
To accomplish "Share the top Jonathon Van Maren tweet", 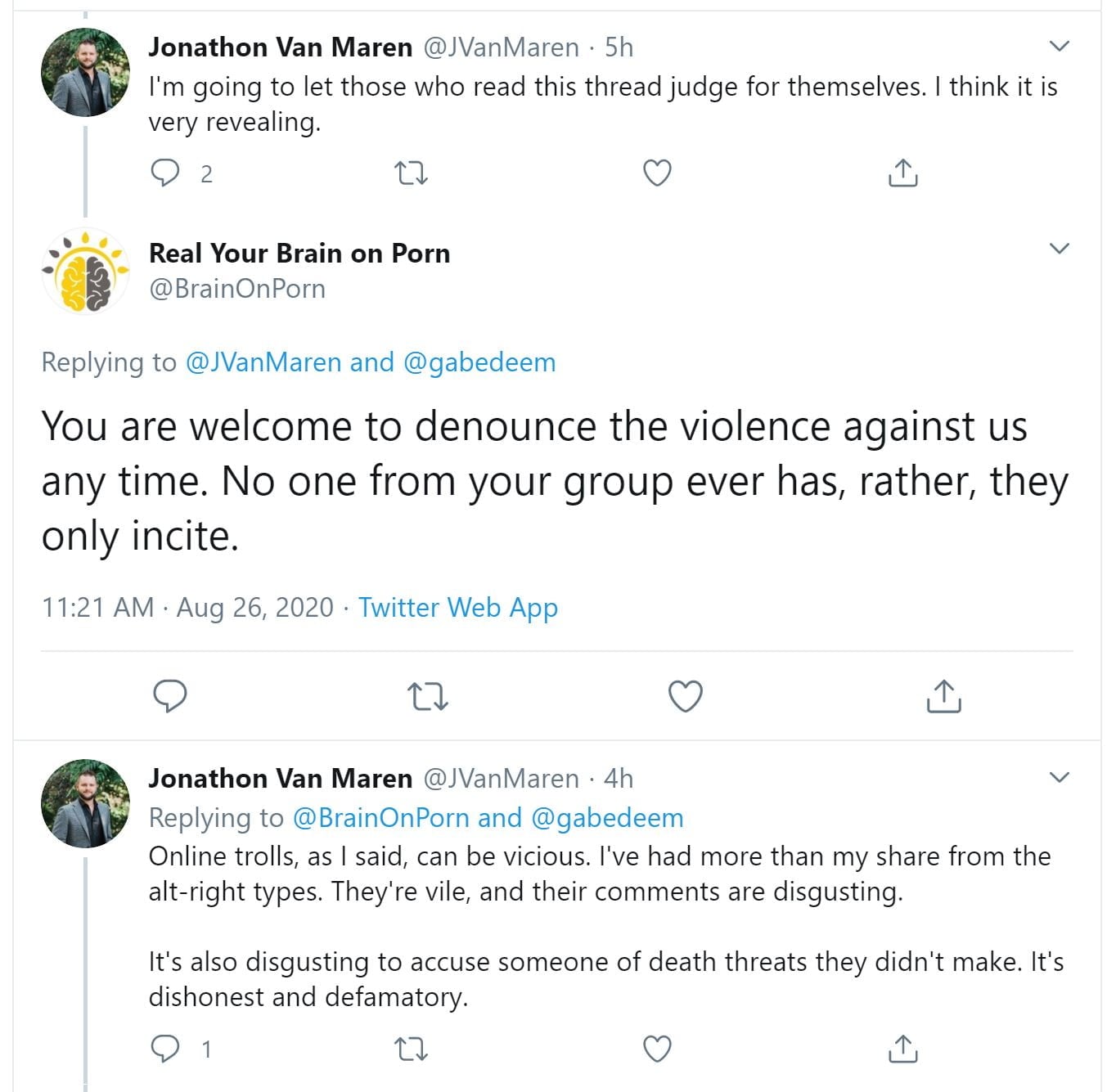I will [x=902, y=173].
